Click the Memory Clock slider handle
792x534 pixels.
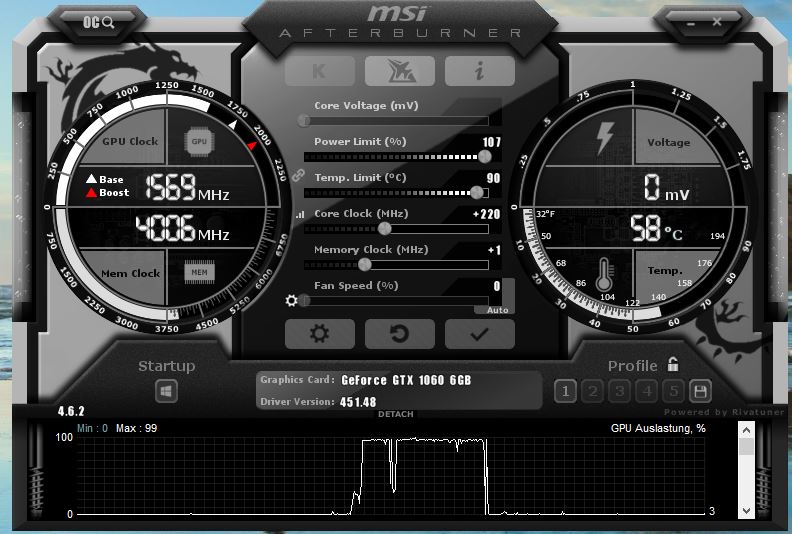click(x=364, y=265)
